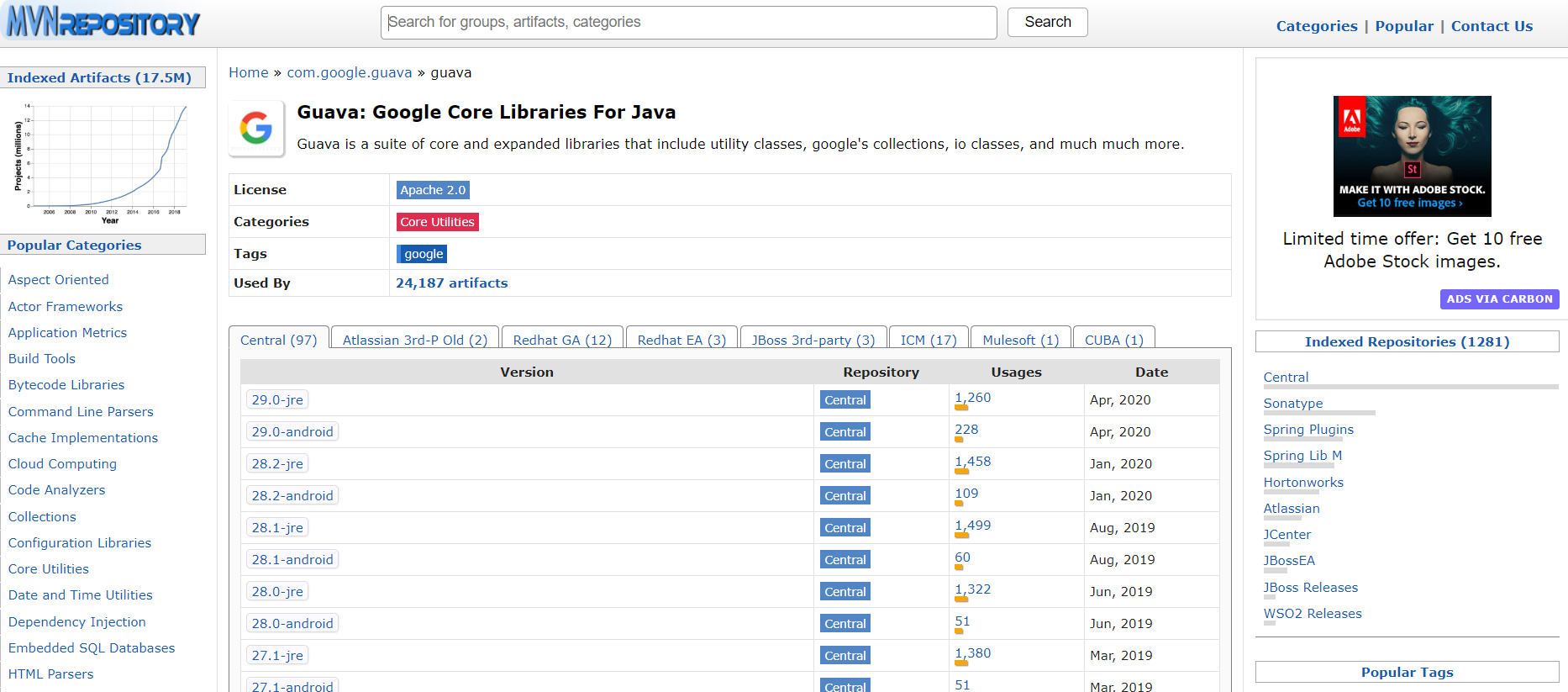Switch to Redhat GA (12) tab
Image resolution: width=1568 pixels, height=692 pixels.
(562, 340)
